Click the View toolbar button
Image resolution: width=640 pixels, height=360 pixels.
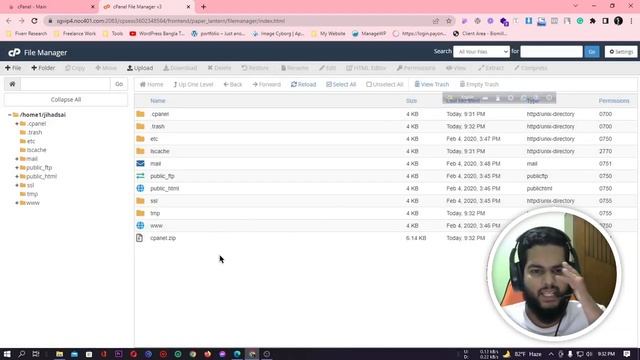[456, 68]
